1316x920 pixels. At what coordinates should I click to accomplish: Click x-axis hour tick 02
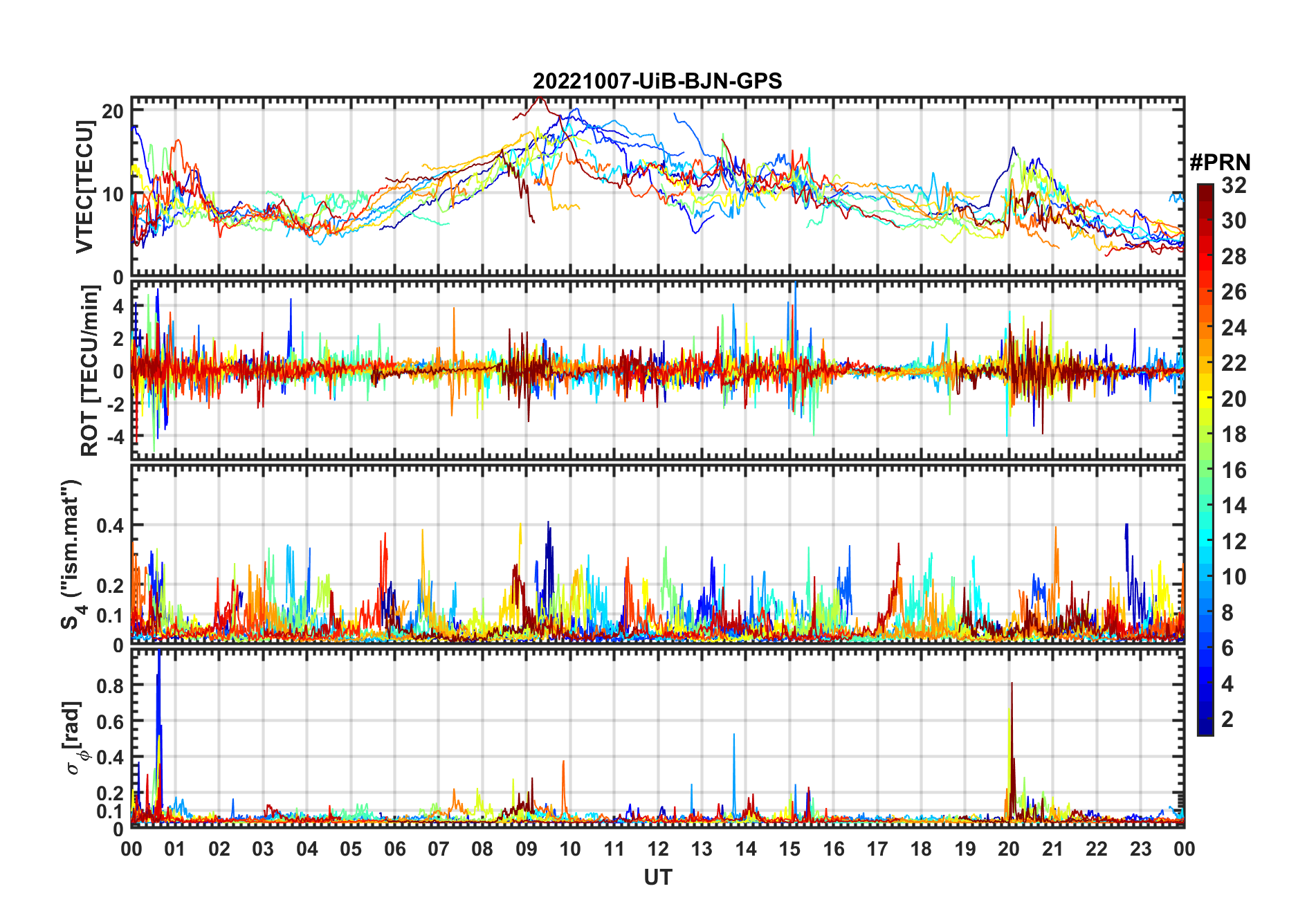(x=219, y=849)
